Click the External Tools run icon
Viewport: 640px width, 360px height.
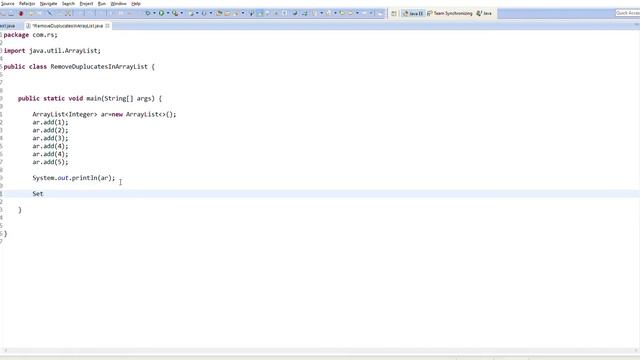[176, 13]
